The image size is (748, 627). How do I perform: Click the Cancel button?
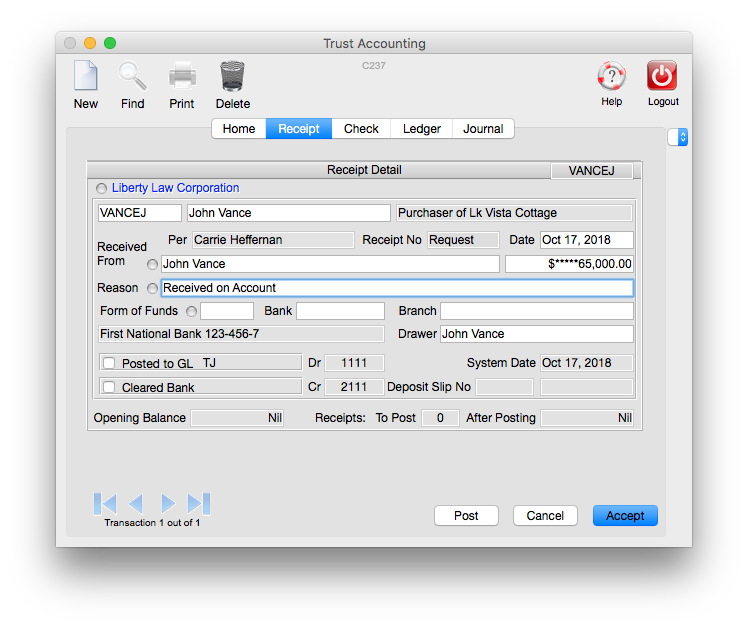click(x=545, y=516)
